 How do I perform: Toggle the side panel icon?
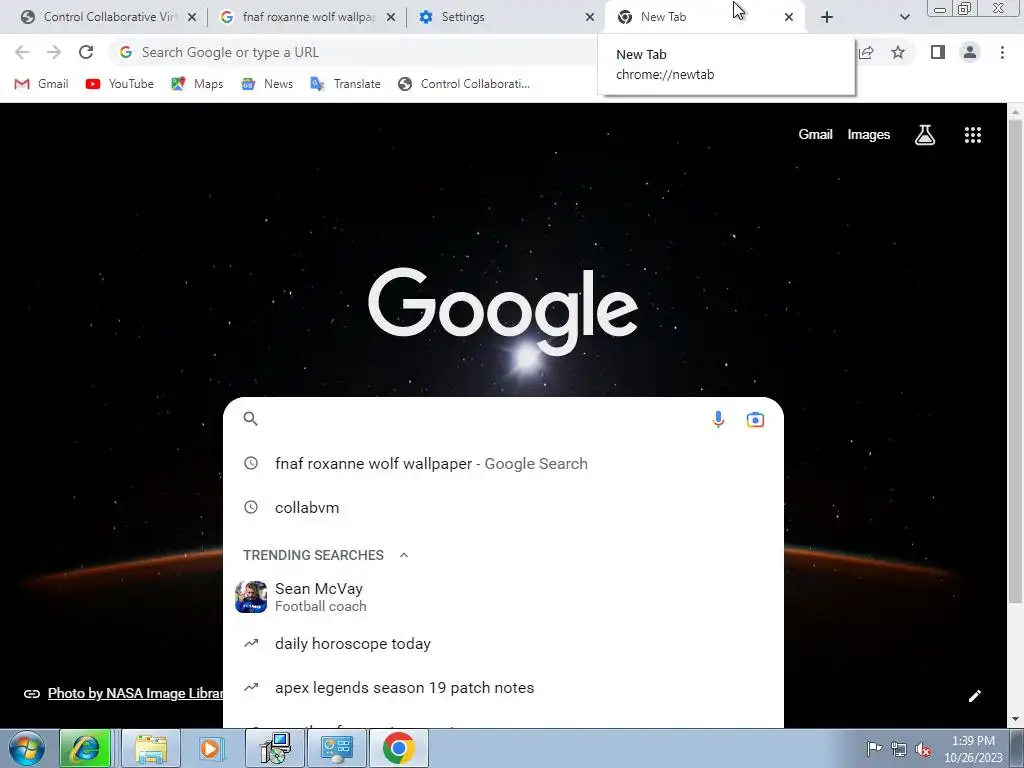point(937,52)
